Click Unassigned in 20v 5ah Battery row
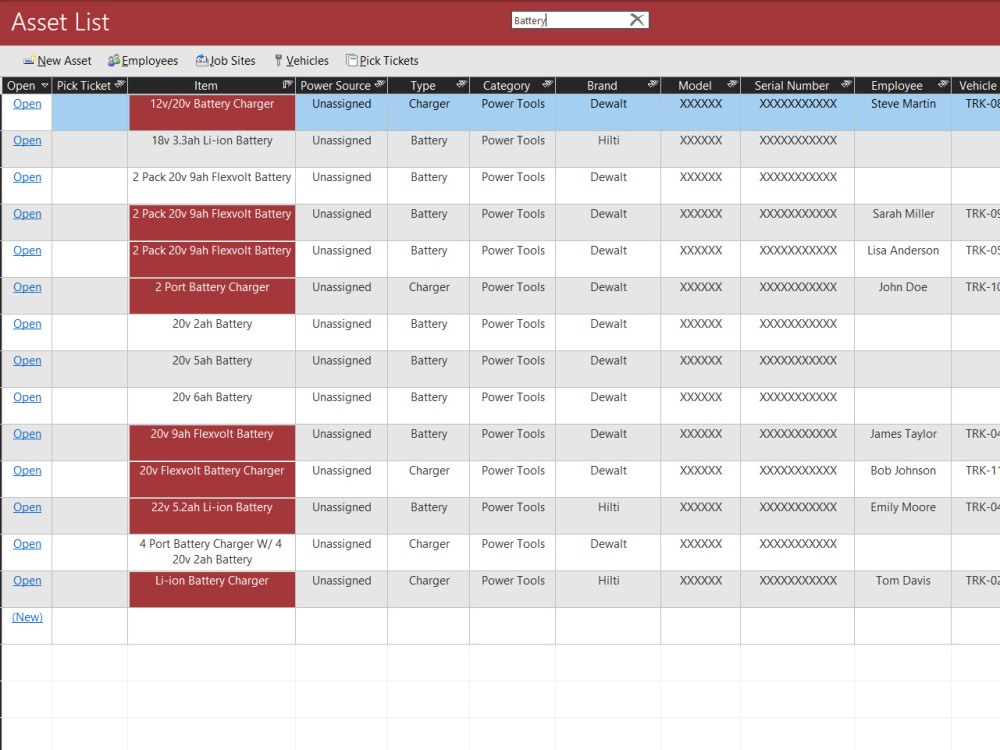Screen dimensions: 1000x750 click(341, 369)
